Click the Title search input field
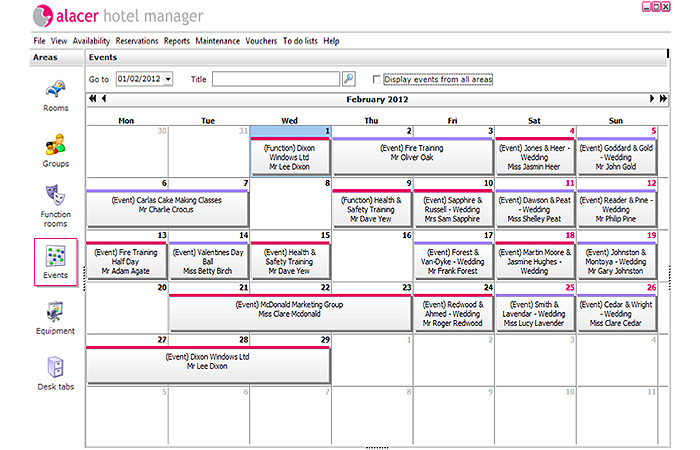The width and height of the screenshot is (700, 450). click(x=276, y=79)
